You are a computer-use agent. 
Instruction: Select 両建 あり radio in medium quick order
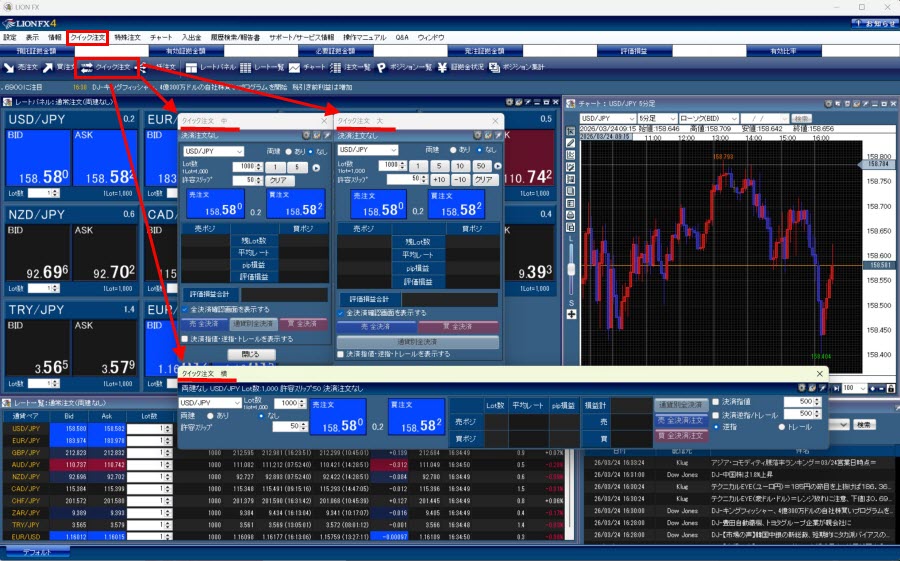pyautogui.click(x=290, y=151)
